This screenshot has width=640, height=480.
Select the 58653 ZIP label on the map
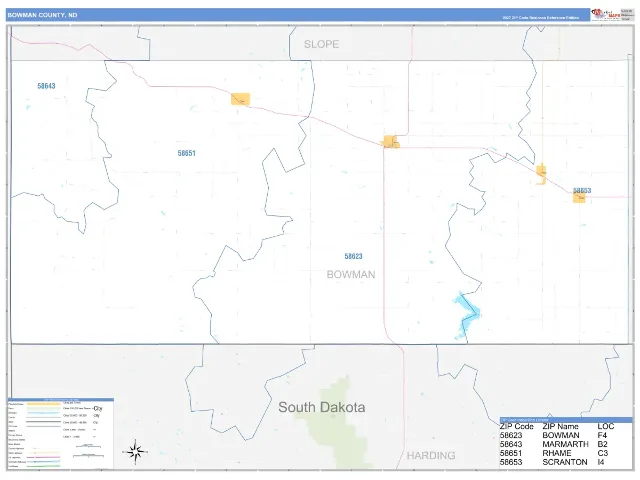(582, 191)
